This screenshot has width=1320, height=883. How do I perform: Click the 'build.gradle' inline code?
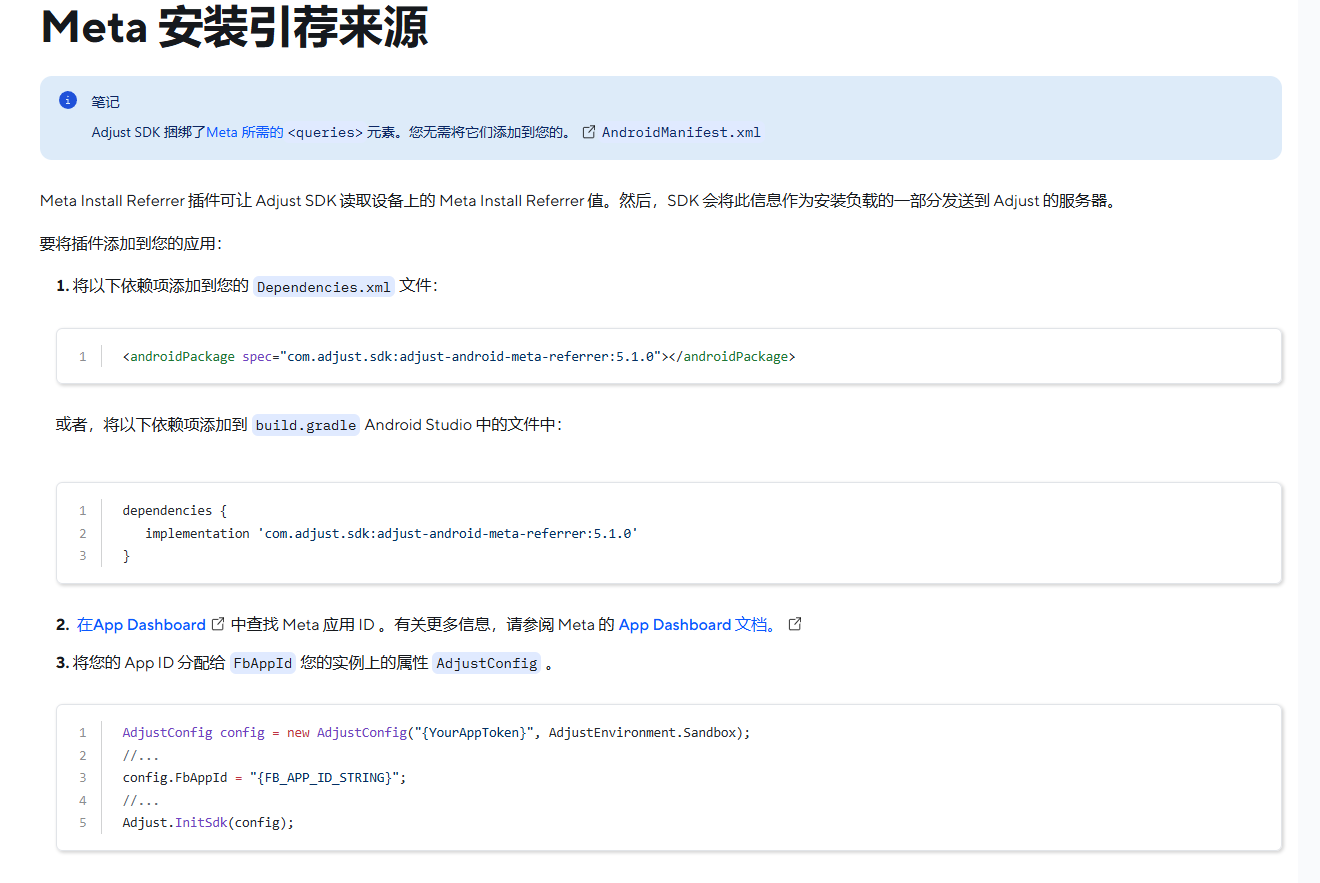coord(306,425)
